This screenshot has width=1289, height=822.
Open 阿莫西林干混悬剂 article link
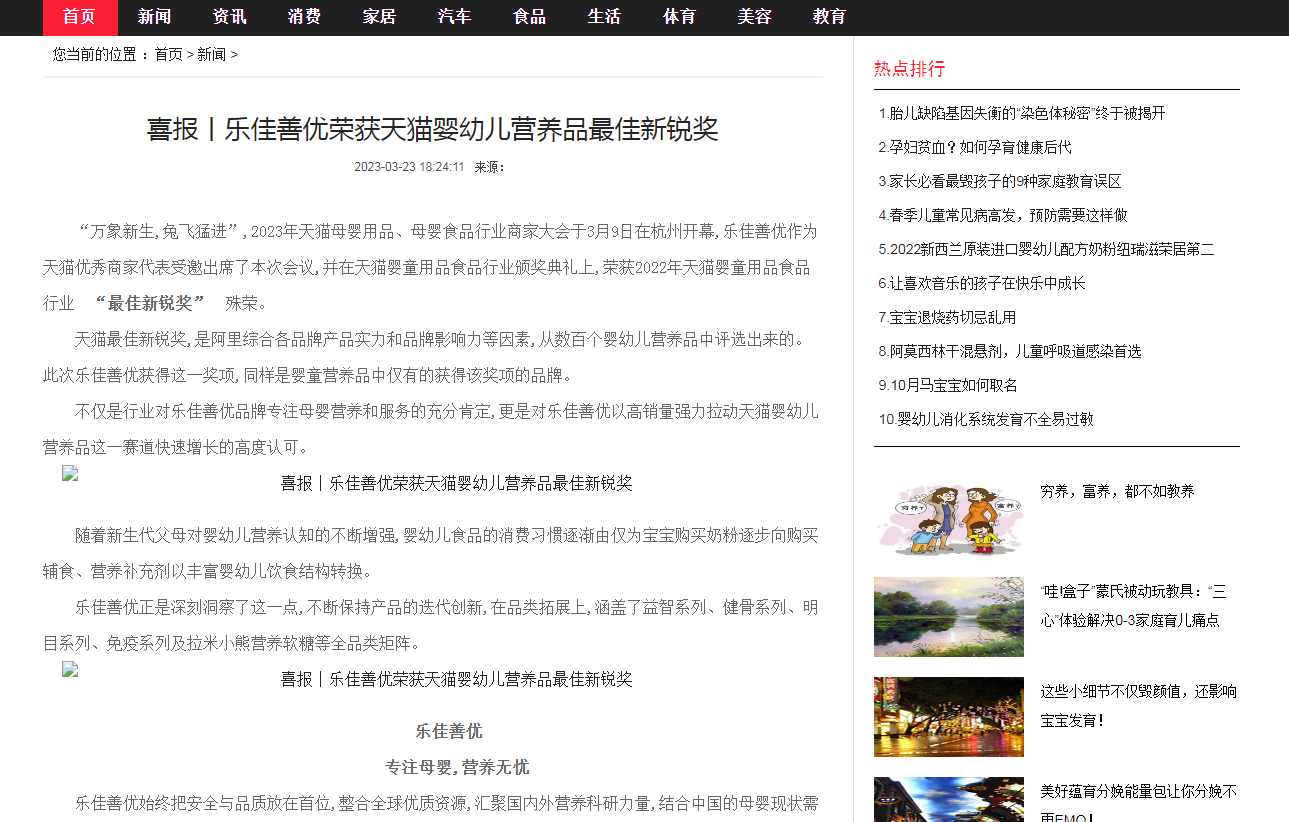(x=1015, y=351)
